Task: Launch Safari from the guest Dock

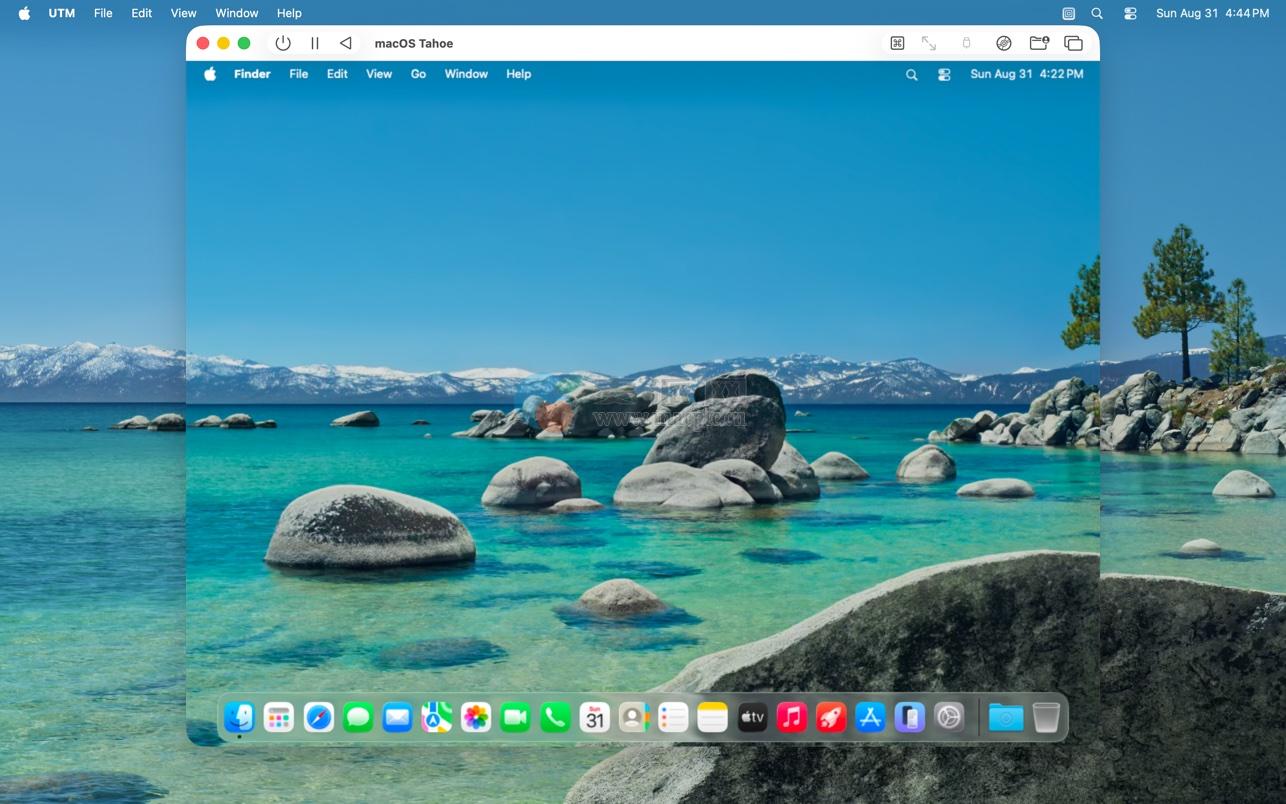Action: (319, 717)
